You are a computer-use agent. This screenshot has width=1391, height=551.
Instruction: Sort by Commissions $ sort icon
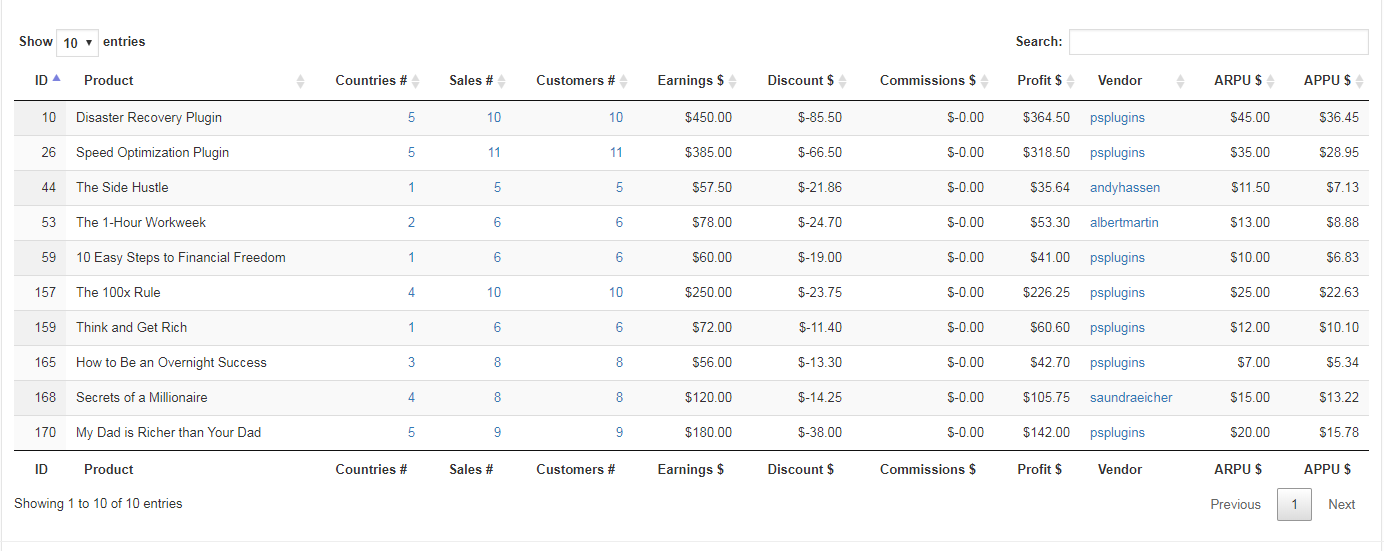(x=984, y=81)
